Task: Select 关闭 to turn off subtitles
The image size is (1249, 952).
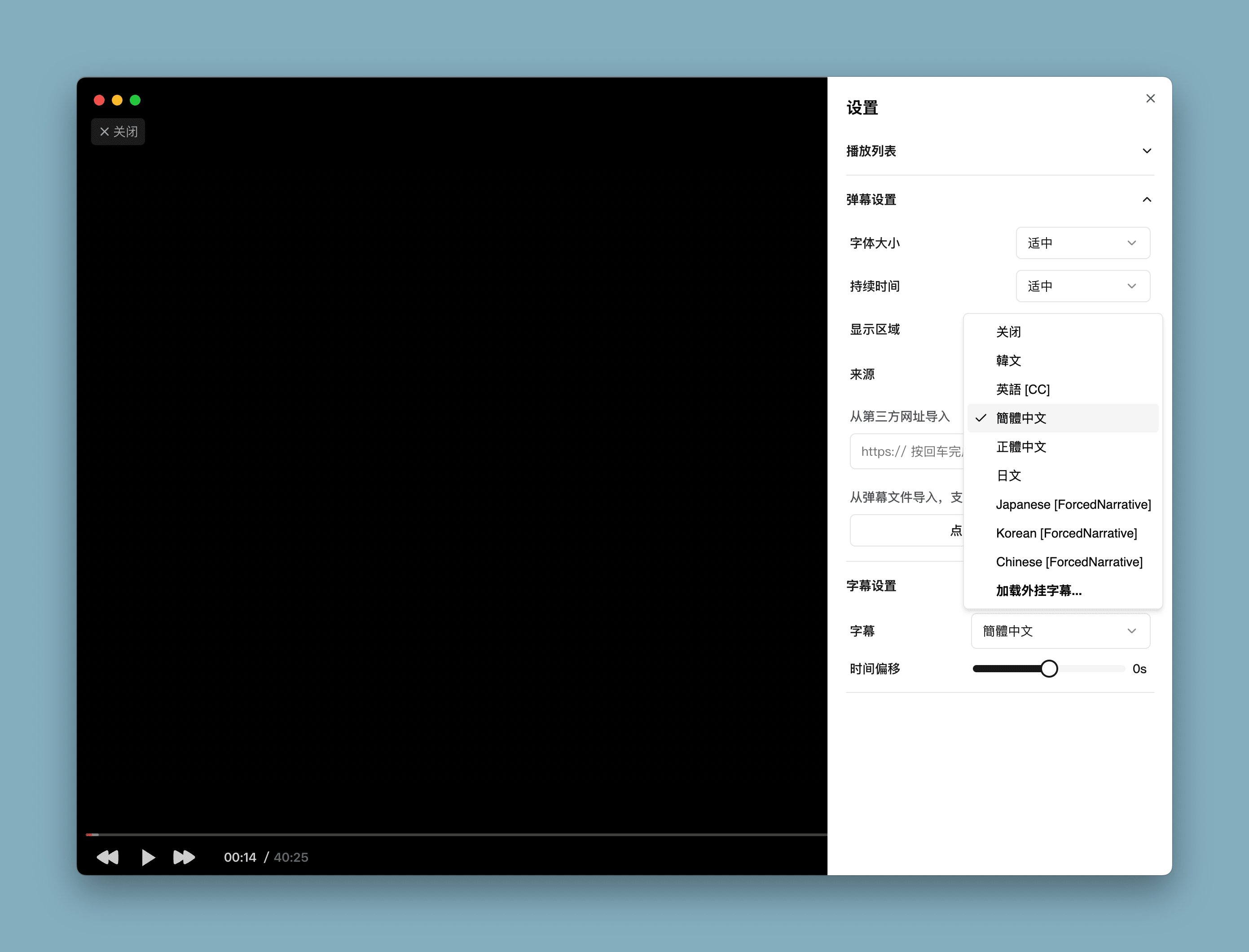Action: 1008,332
